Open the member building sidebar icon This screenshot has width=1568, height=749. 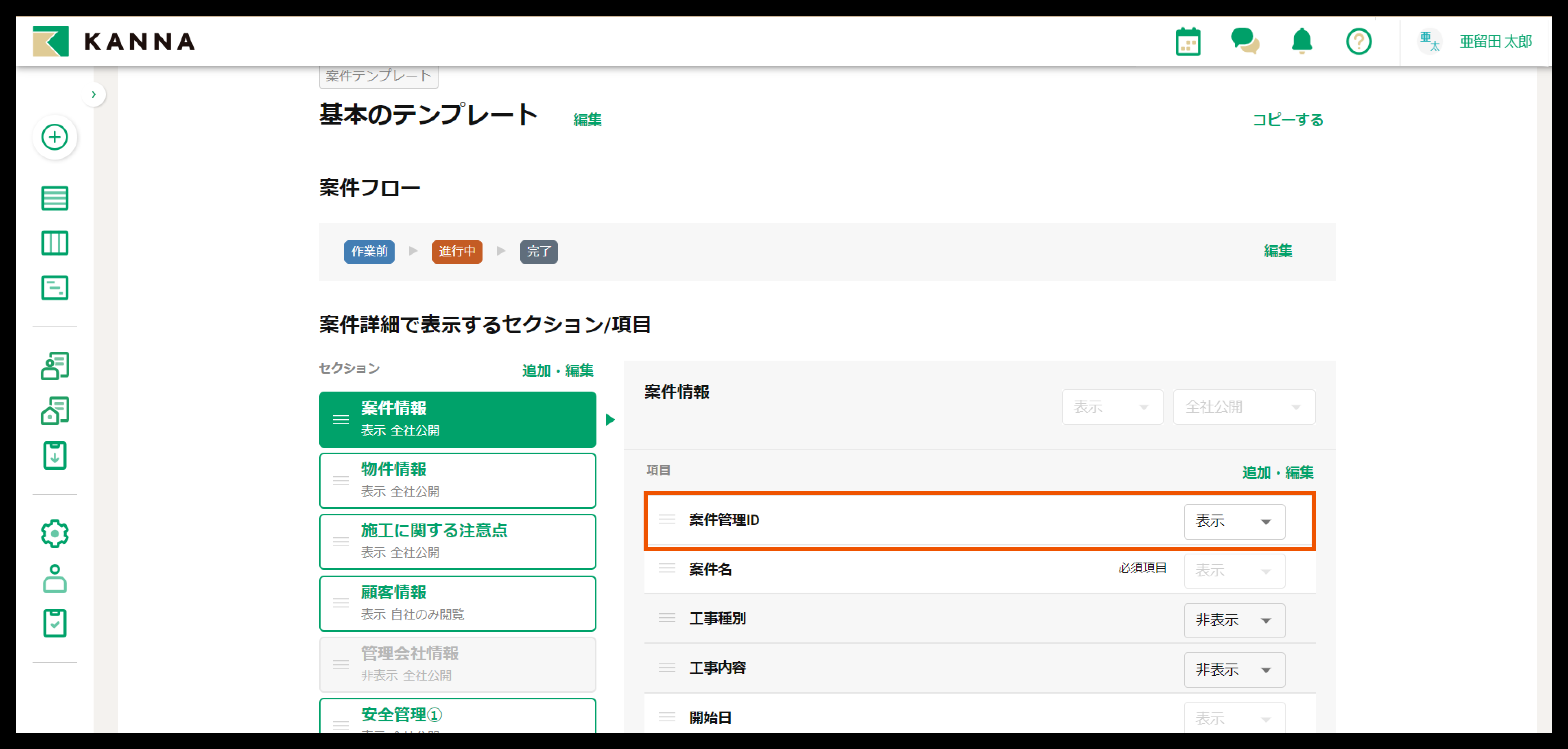(55, 366)
